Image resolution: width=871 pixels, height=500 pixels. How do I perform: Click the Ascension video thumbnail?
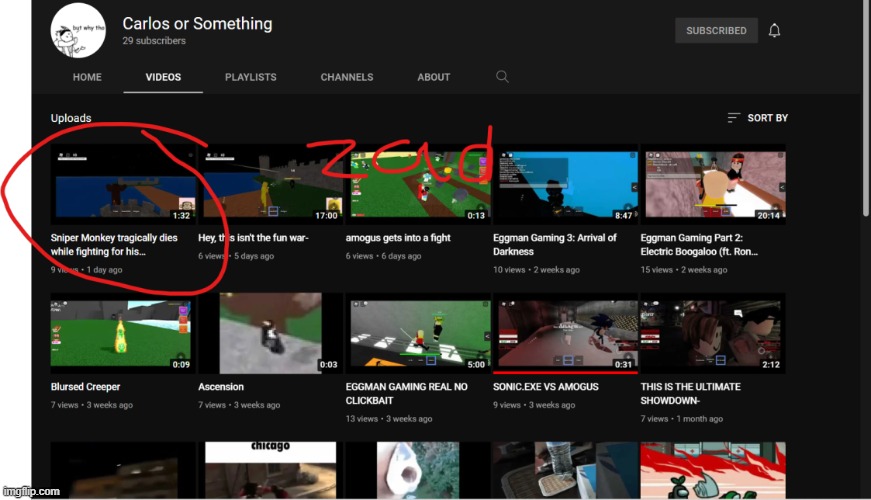point(269,334)
